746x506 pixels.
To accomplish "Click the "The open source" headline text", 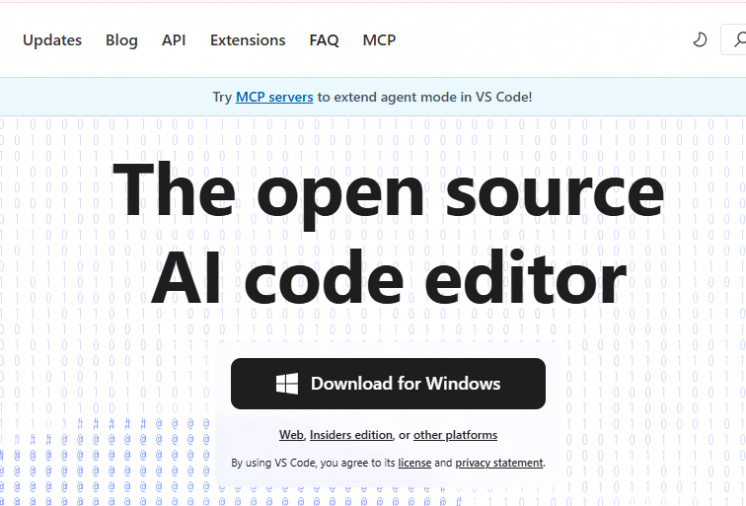I will [x=388, y=190].
